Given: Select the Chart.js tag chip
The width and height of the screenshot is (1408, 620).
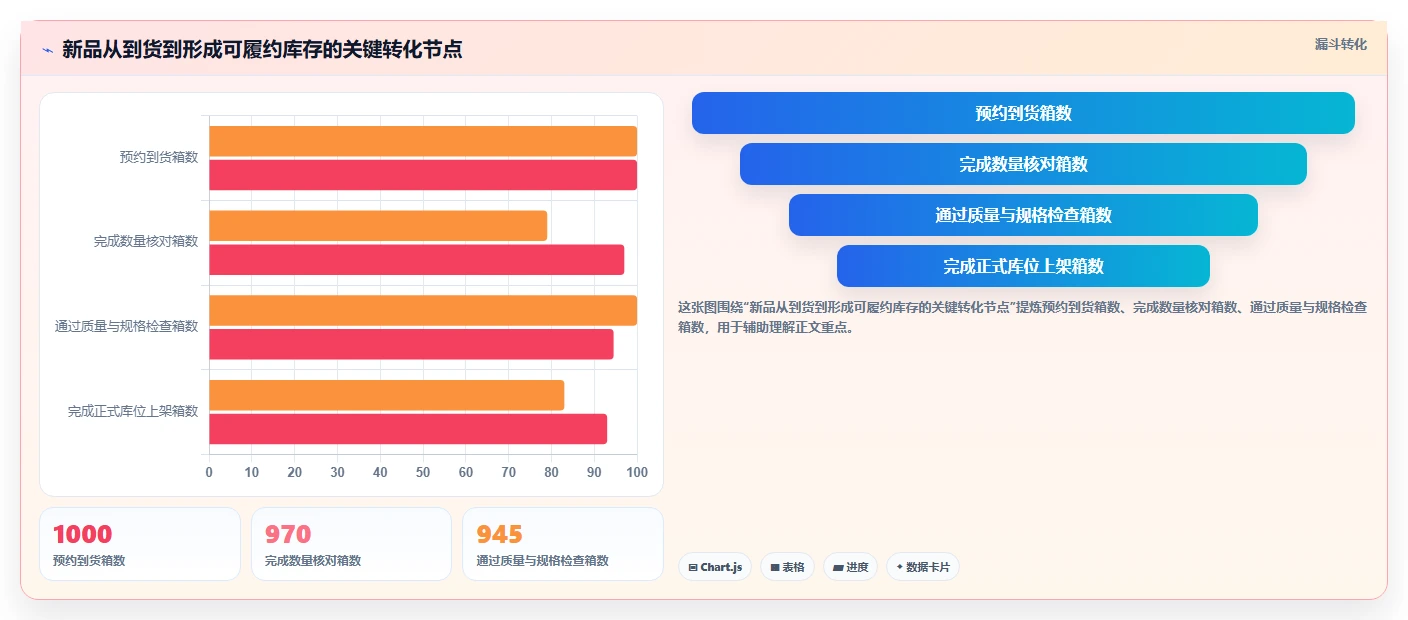Looking at the screenshot, I should click(715, 567).
